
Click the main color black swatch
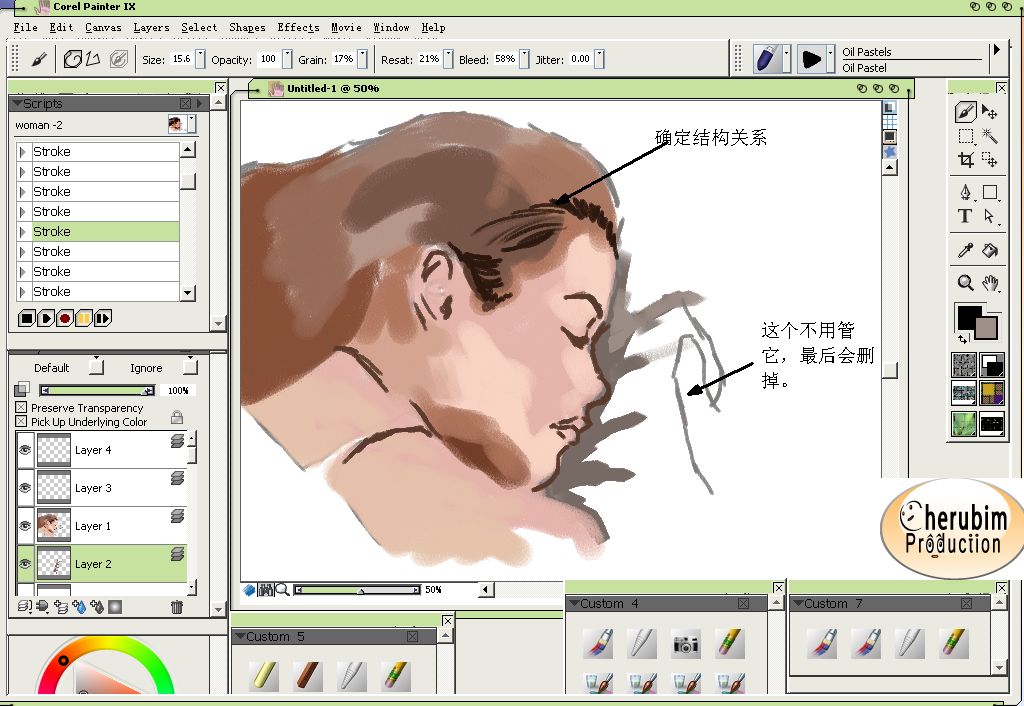[x=969, y=318]
